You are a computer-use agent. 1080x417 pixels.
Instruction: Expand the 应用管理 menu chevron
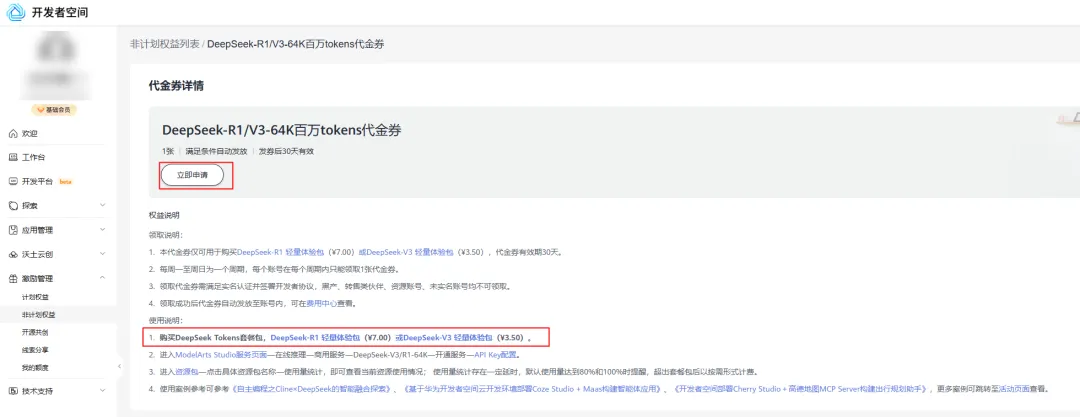click(103, 230)
